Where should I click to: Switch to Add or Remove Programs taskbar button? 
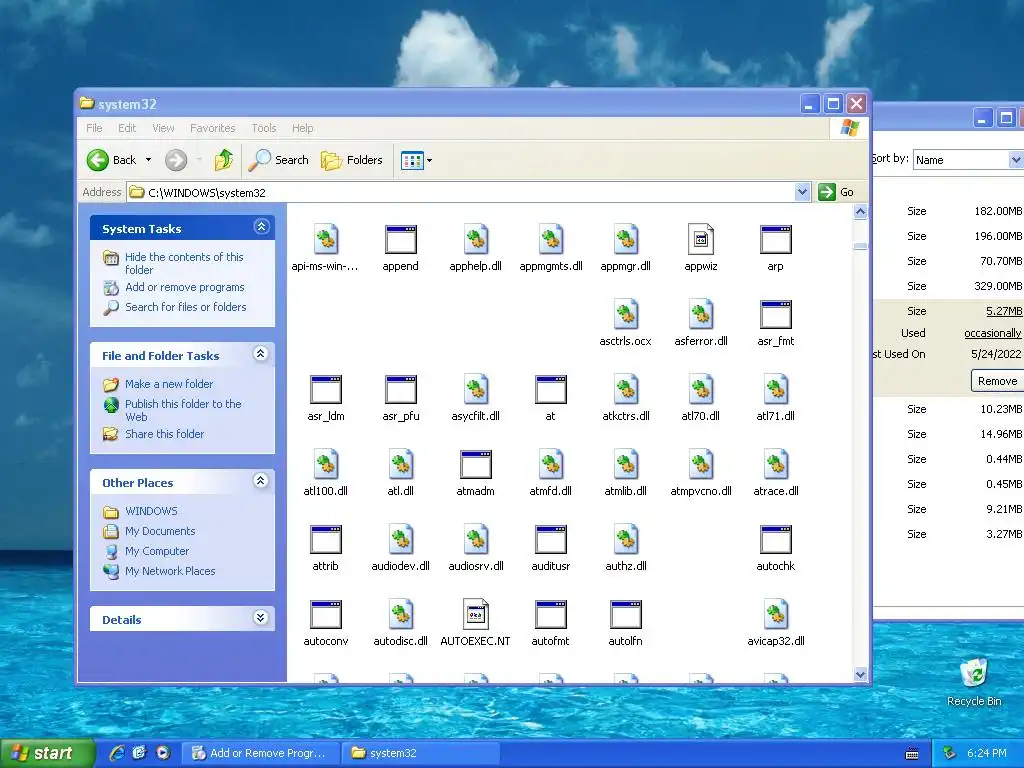pyautogui.click(x=259, y=753)
